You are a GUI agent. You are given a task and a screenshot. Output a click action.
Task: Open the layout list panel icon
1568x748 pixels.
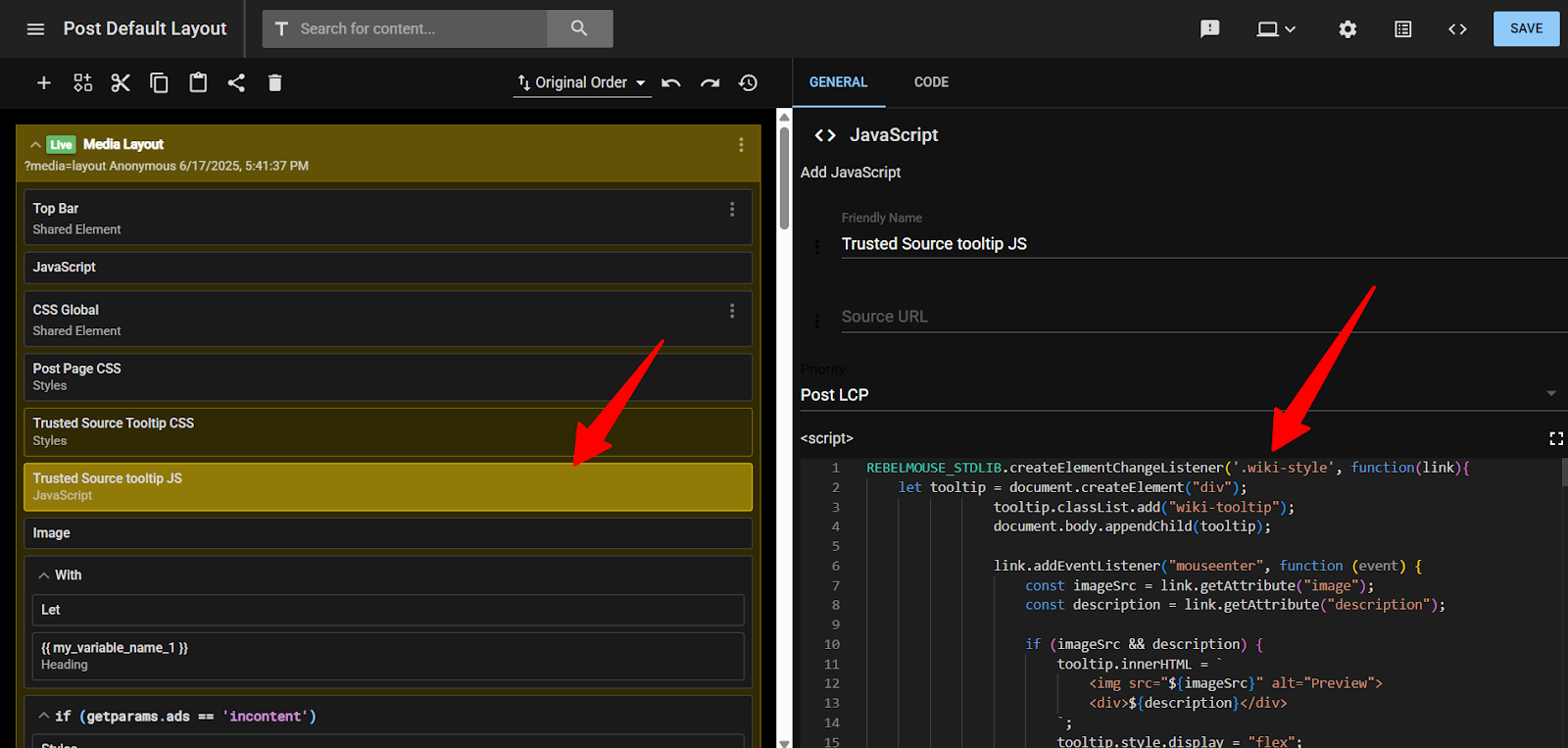pos(1403,29)
